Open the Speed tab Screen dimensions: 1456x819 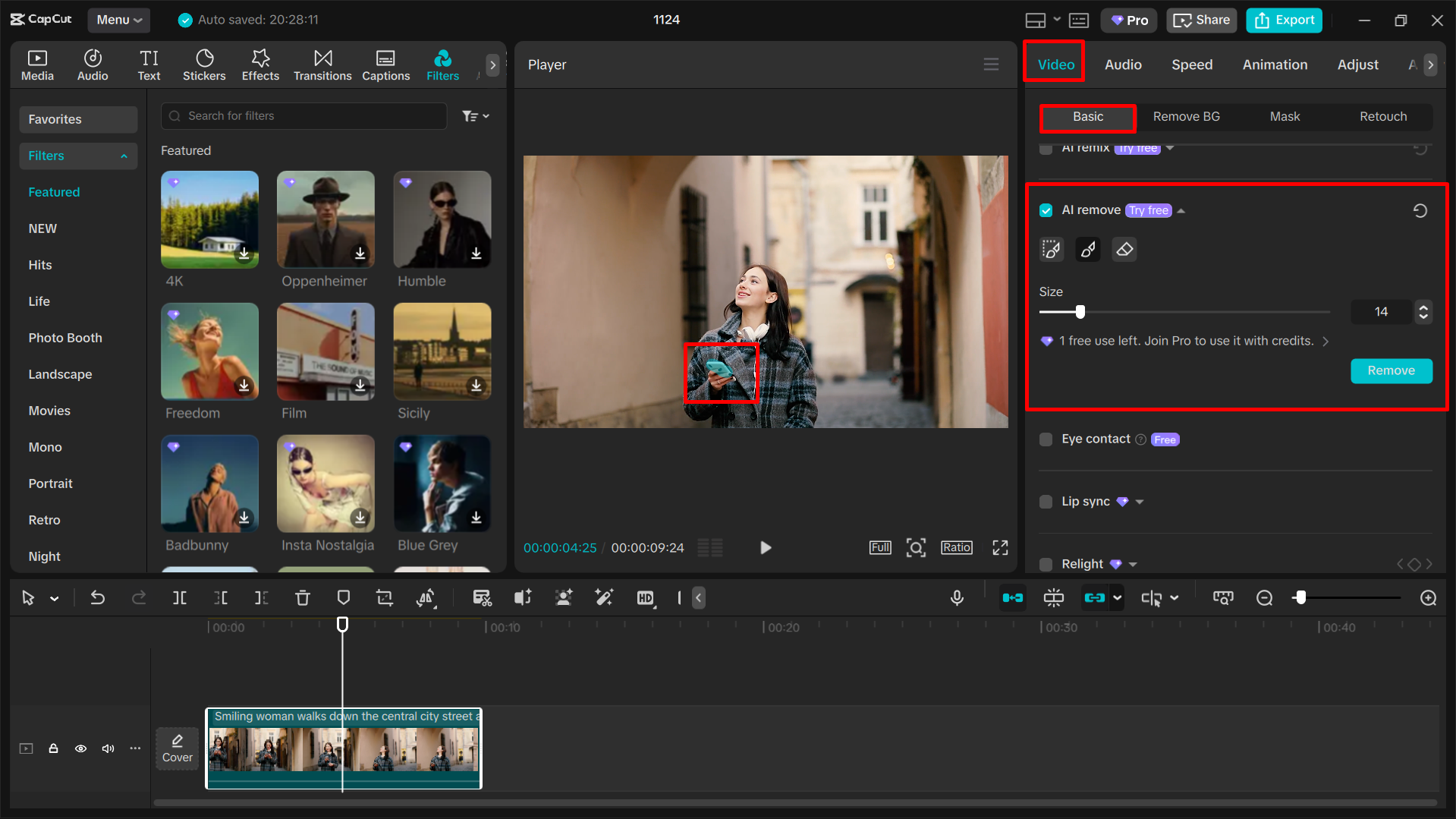coord(1191,65)
